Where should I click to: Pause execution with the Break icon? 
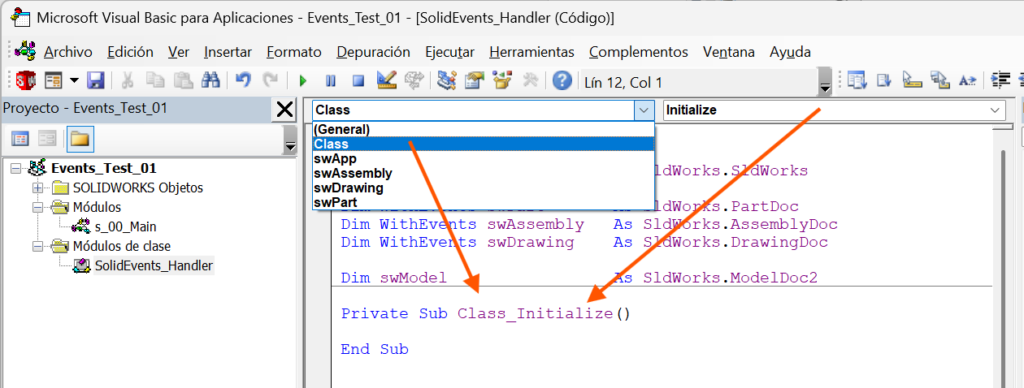pyautogui.click(x=330, y=81)
